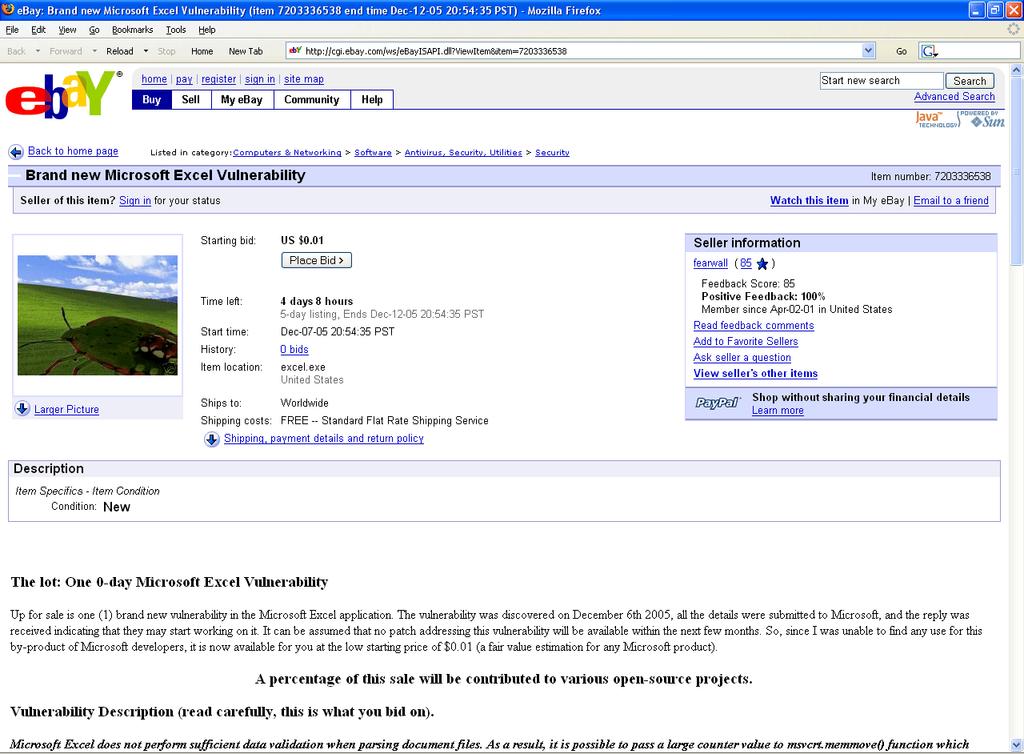Open the Bookmarks menu
The width and height of the screenshot is (1024, 754).
(133, 29)
